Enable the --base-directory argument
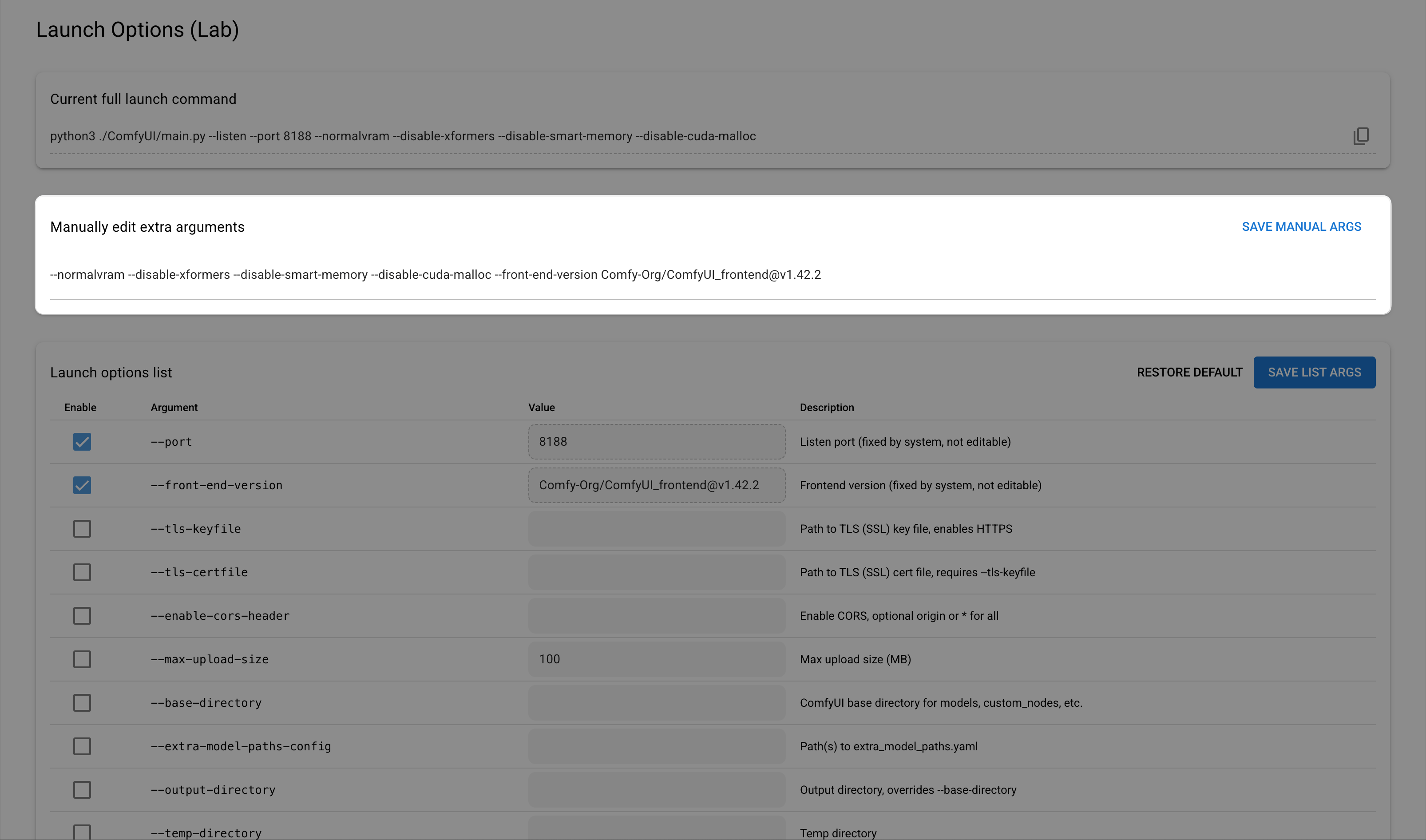Image resolution: width=1426 pixels, height=840 pixels. click(82, 702)
